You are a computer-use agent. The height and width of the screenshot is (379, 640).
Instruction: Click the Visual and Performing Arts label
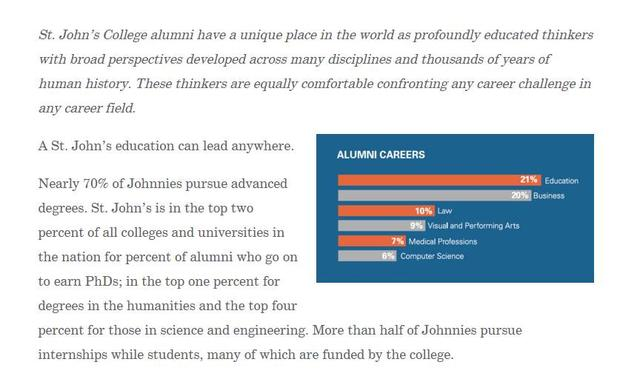[x=473, y=226]
